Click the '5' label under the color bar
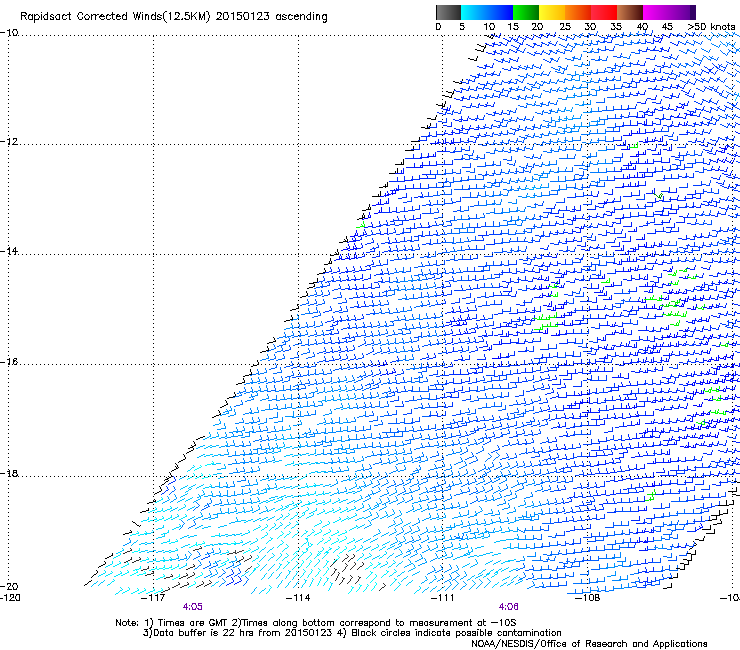The height and width of the screenshot is (650, 740). point(462,26)
